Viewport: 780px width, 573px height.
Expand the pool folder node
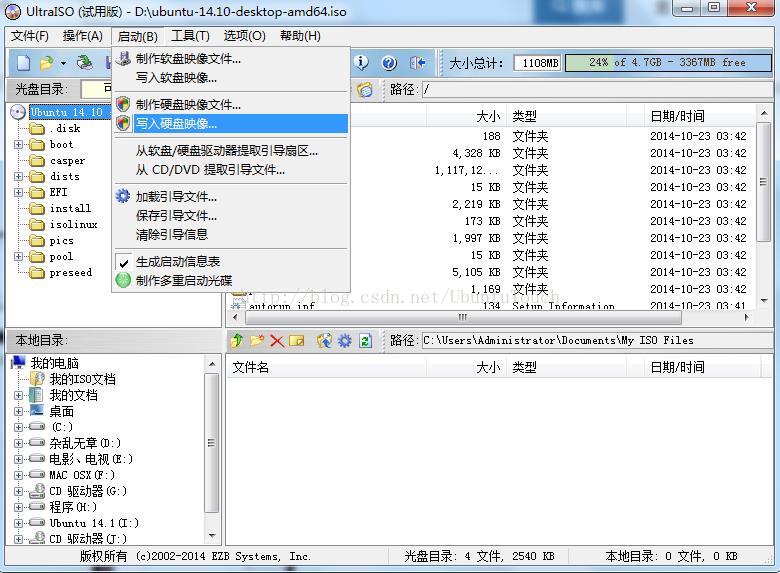coord(18,257)
